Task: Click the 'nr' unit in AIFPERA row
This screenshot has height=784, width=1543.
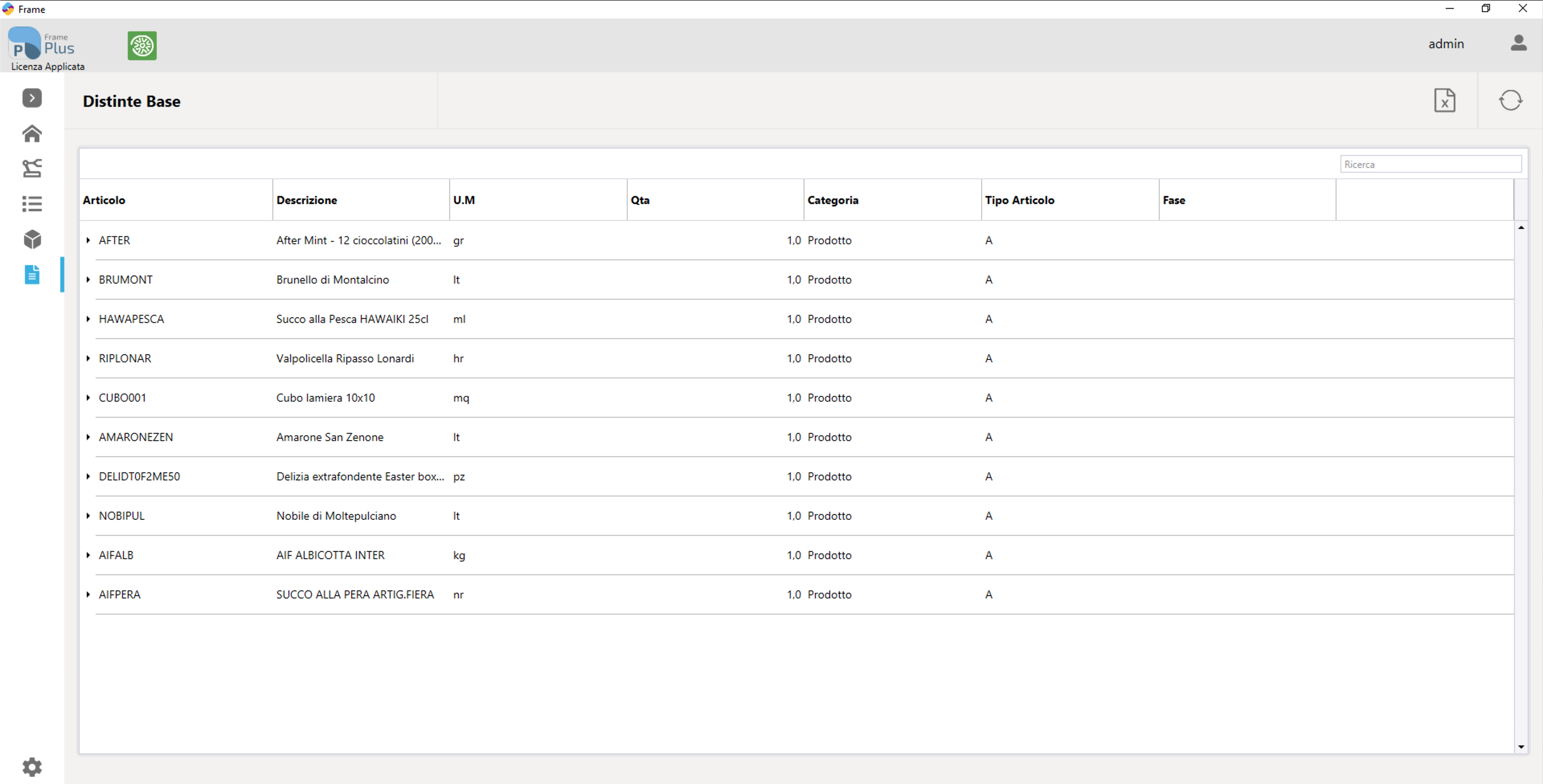Action: (x=458, y=595)
